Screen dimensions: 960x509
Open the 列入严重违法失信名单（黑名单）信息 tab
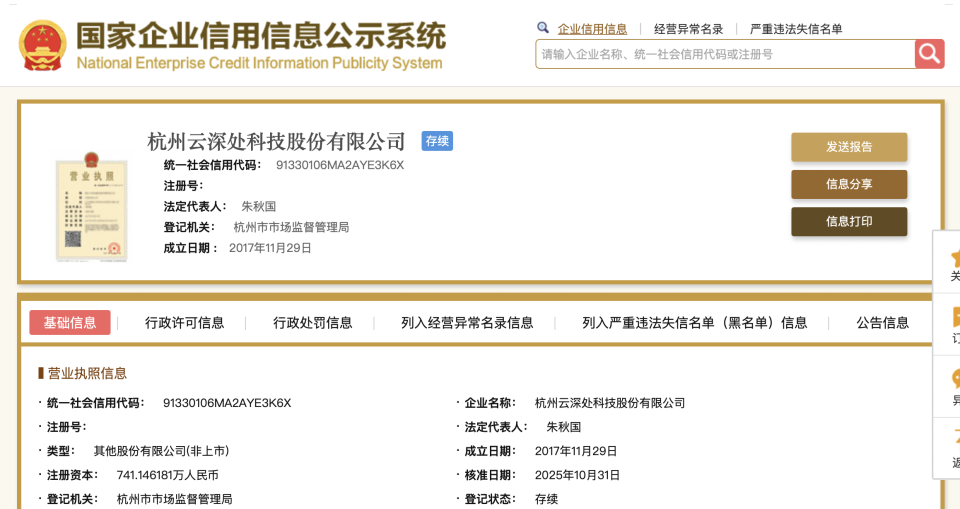coord(694,323)
